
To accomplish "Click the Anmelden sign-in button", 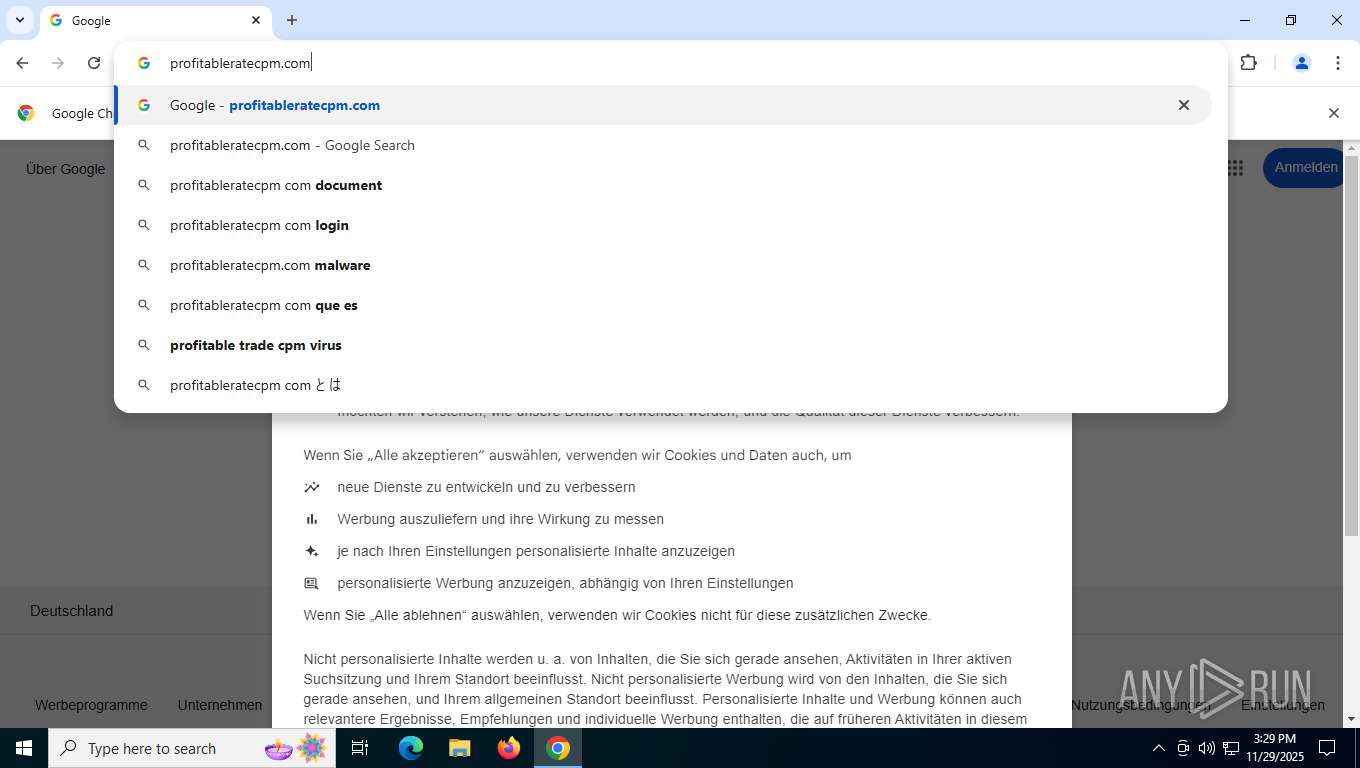I will (1305, 168).
